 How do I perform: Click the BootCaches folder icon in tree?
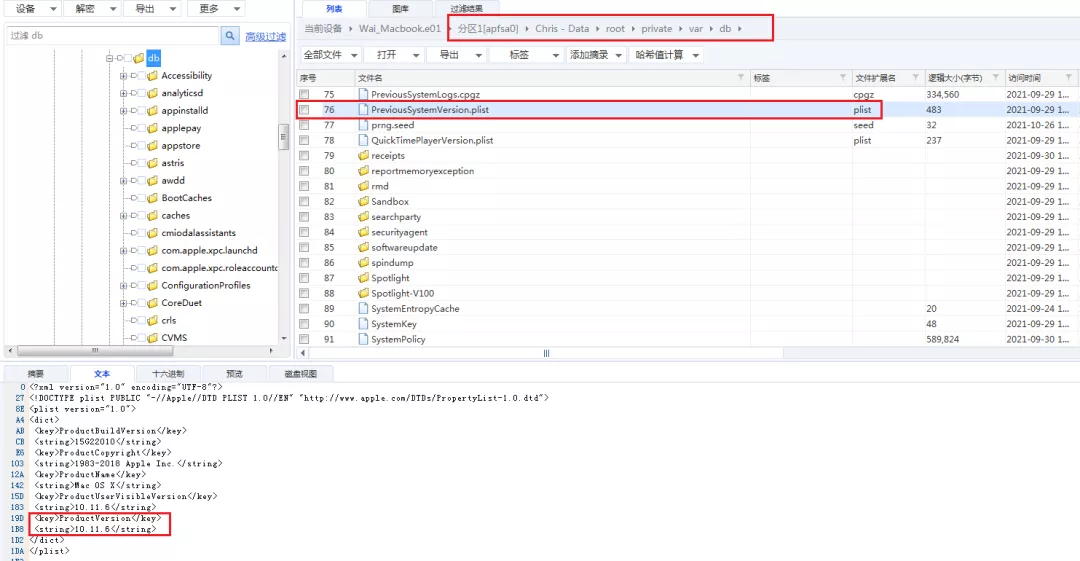[x=153, y=198]
